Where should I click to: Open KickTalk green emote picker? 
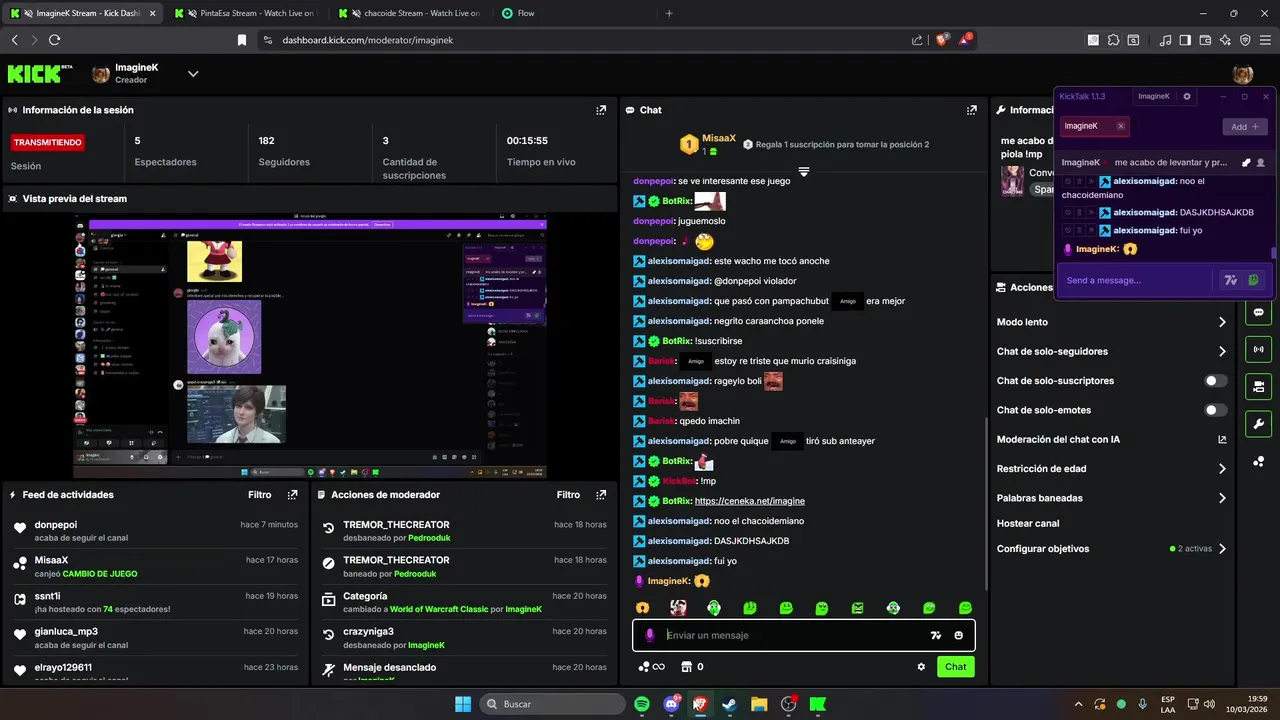pyautogui.click(x=1253, y=280)
